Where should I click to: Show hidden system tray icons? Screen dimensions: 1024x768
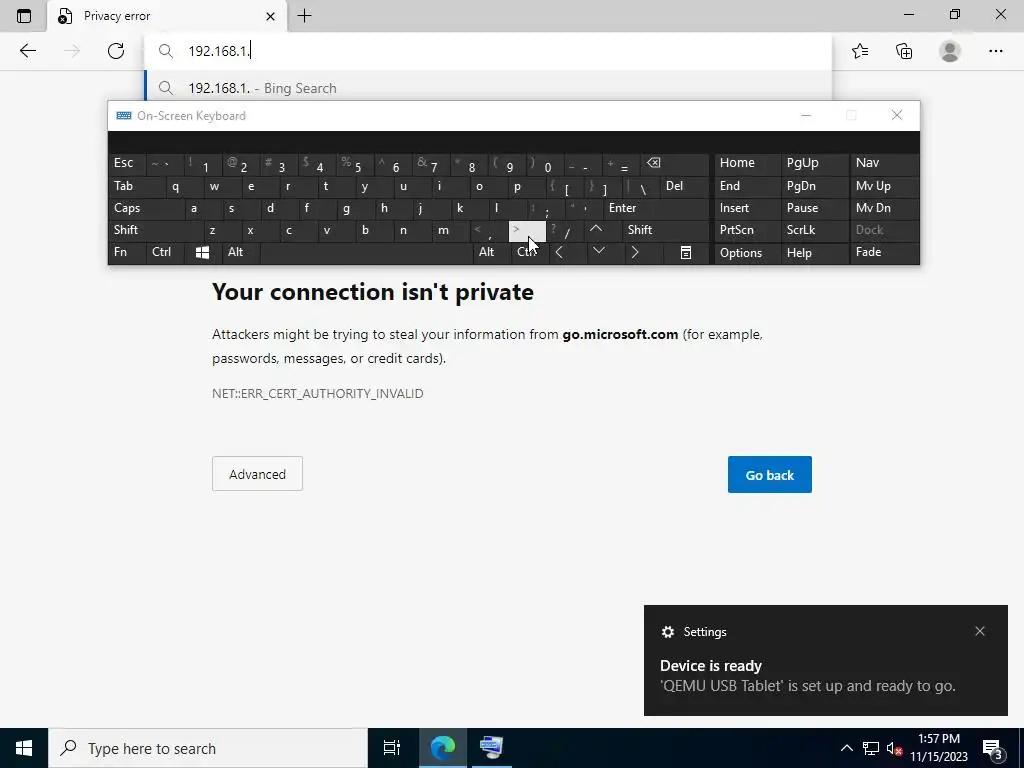(x=846, y=748)
